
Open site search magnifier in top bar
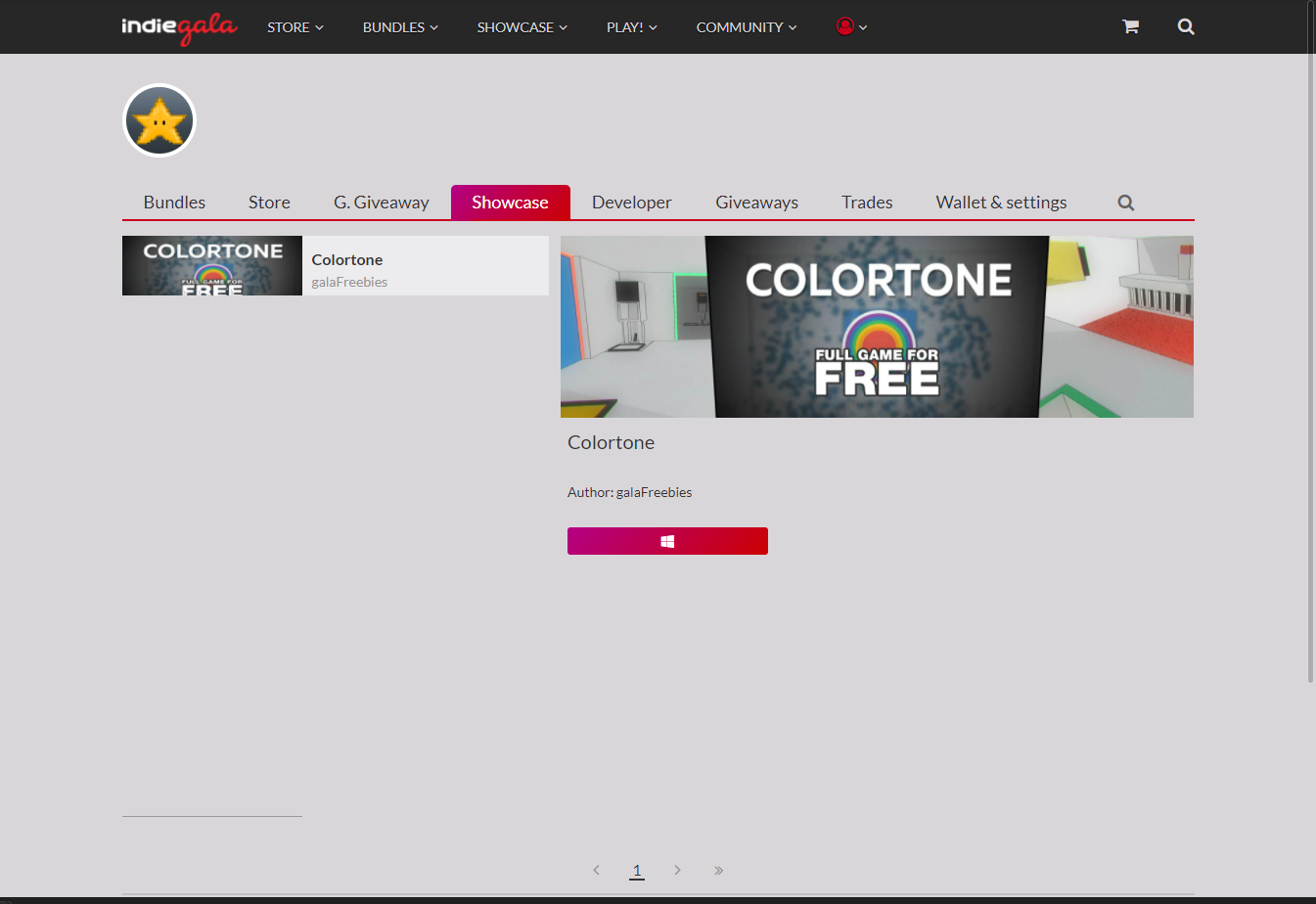point(1186,26)
